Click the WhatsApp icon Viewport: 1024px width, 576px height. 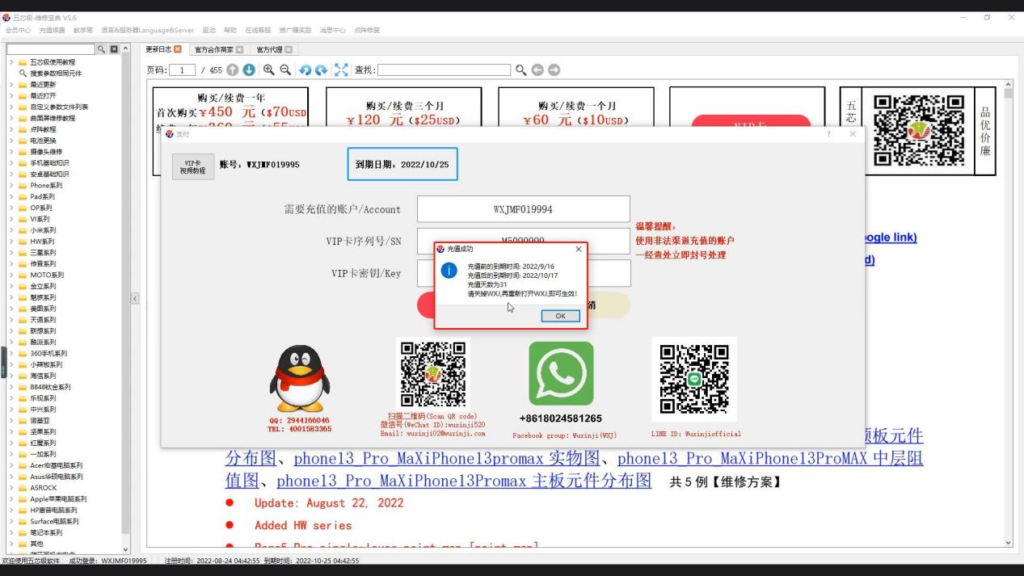(x=561, y=374)
